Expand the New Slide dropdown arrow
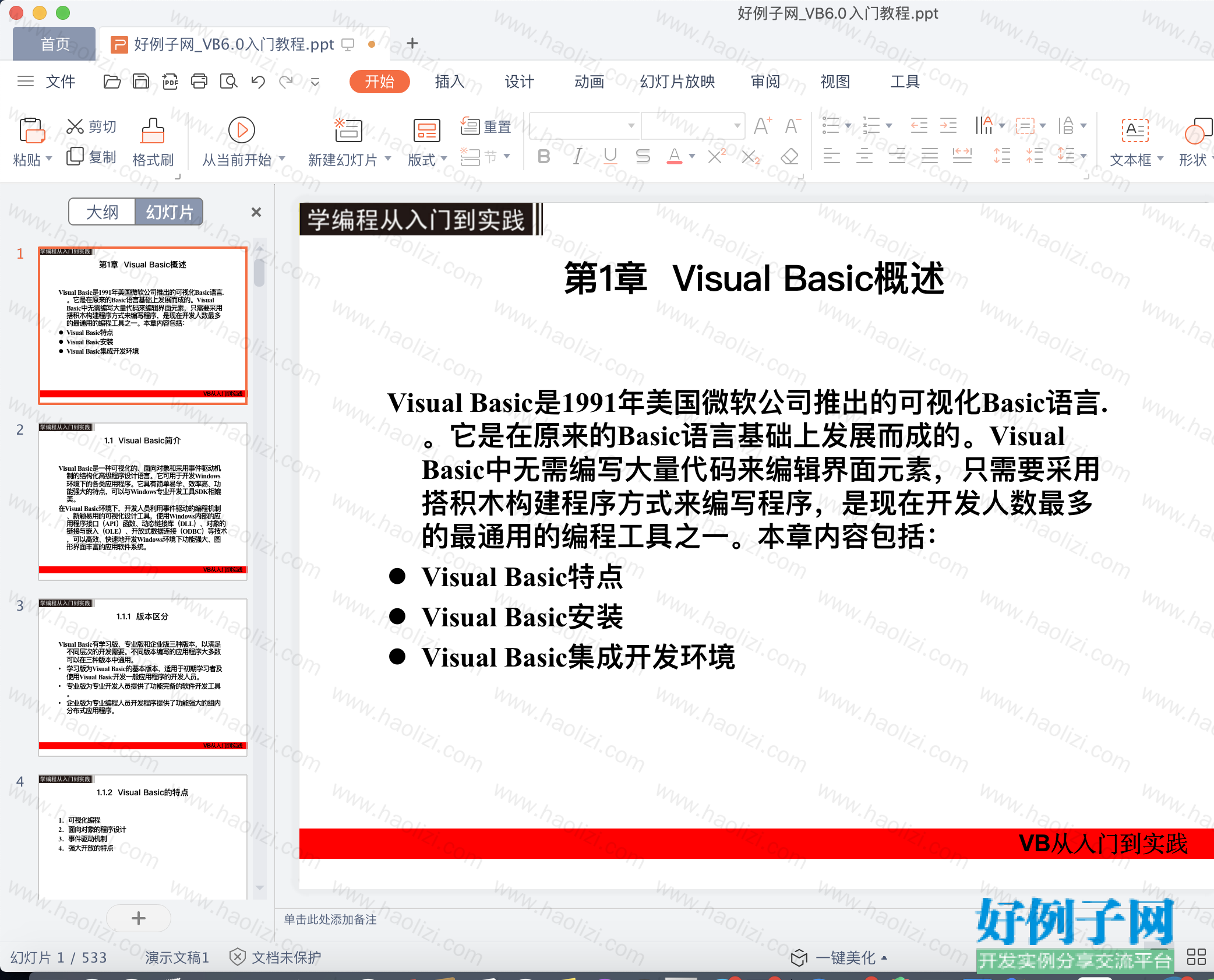The image size is (1214, 980). coord(388,158)
